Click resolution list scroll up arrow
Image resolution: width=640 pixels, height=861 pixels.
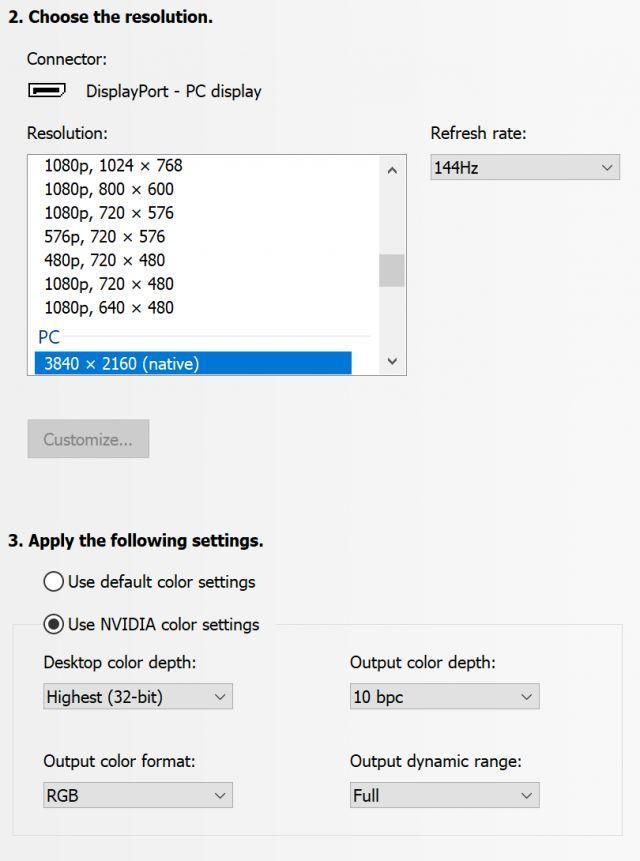click(392, 170)
